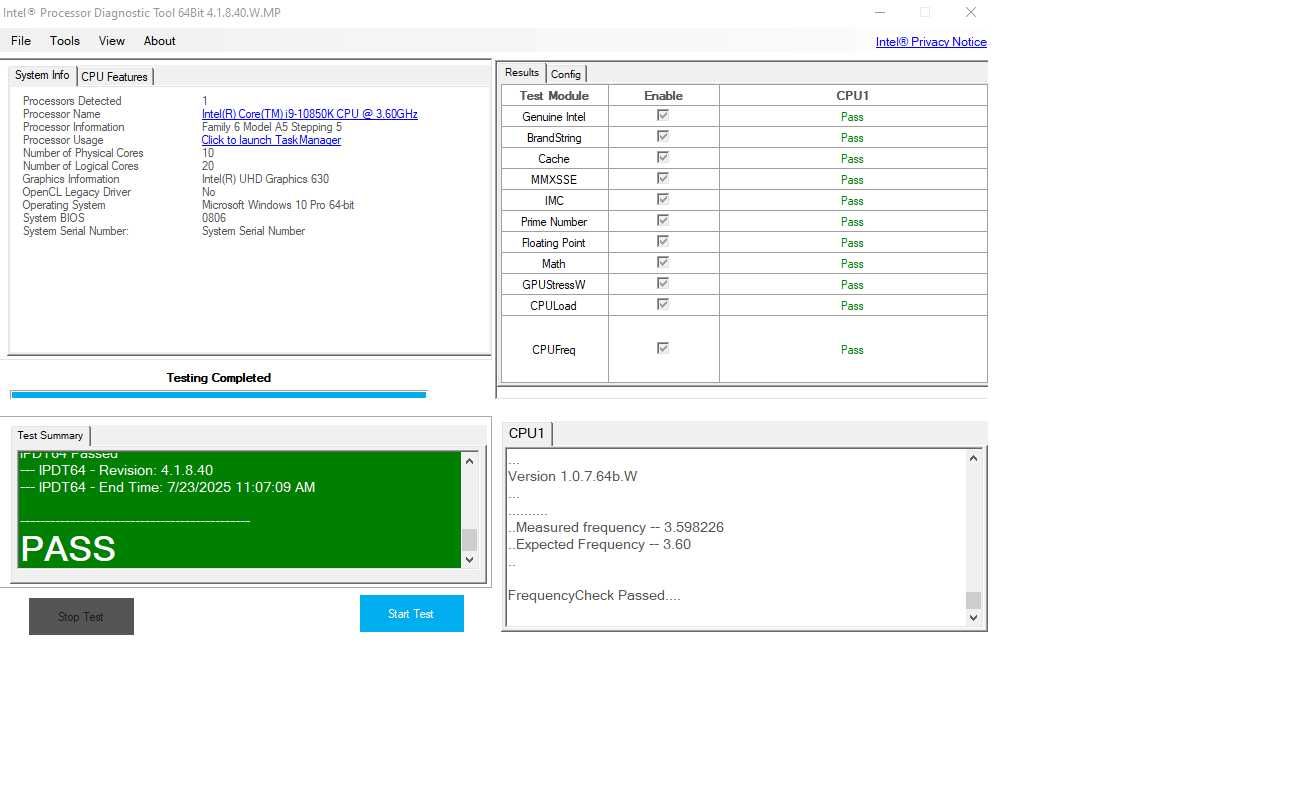Toggle the Prime Number enable checkbox
1292x791 pixels.
[662, 220]
